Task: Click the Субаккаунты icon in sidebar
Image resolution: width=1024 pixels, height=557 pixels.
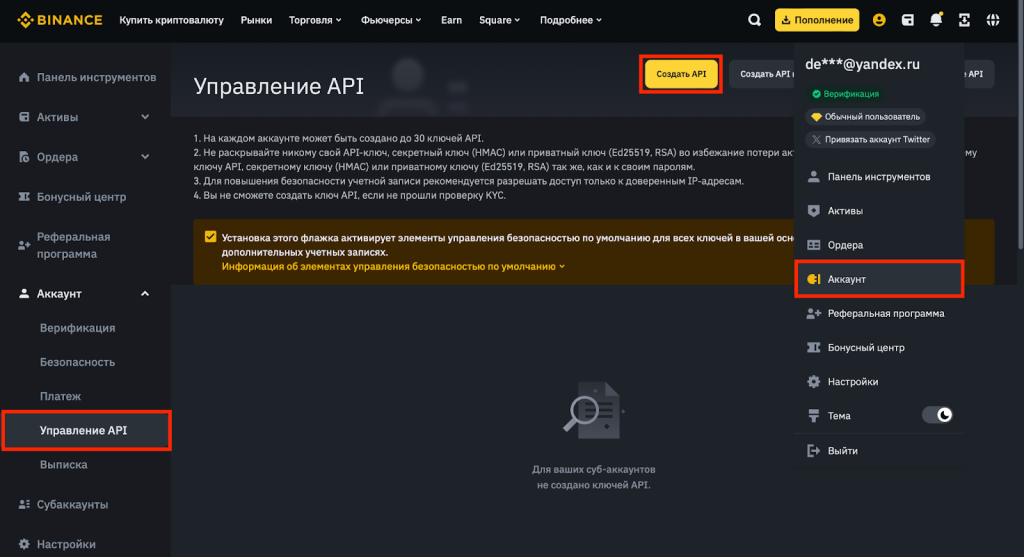Action: 24,504
